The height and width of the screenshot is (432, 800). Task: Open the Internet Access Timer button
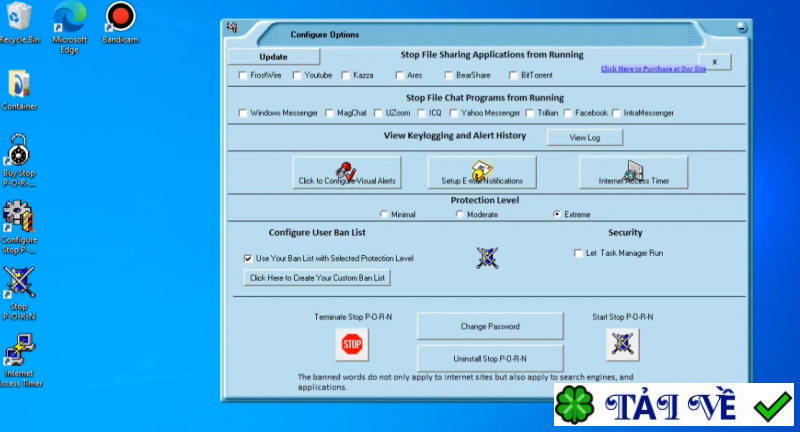633,172
